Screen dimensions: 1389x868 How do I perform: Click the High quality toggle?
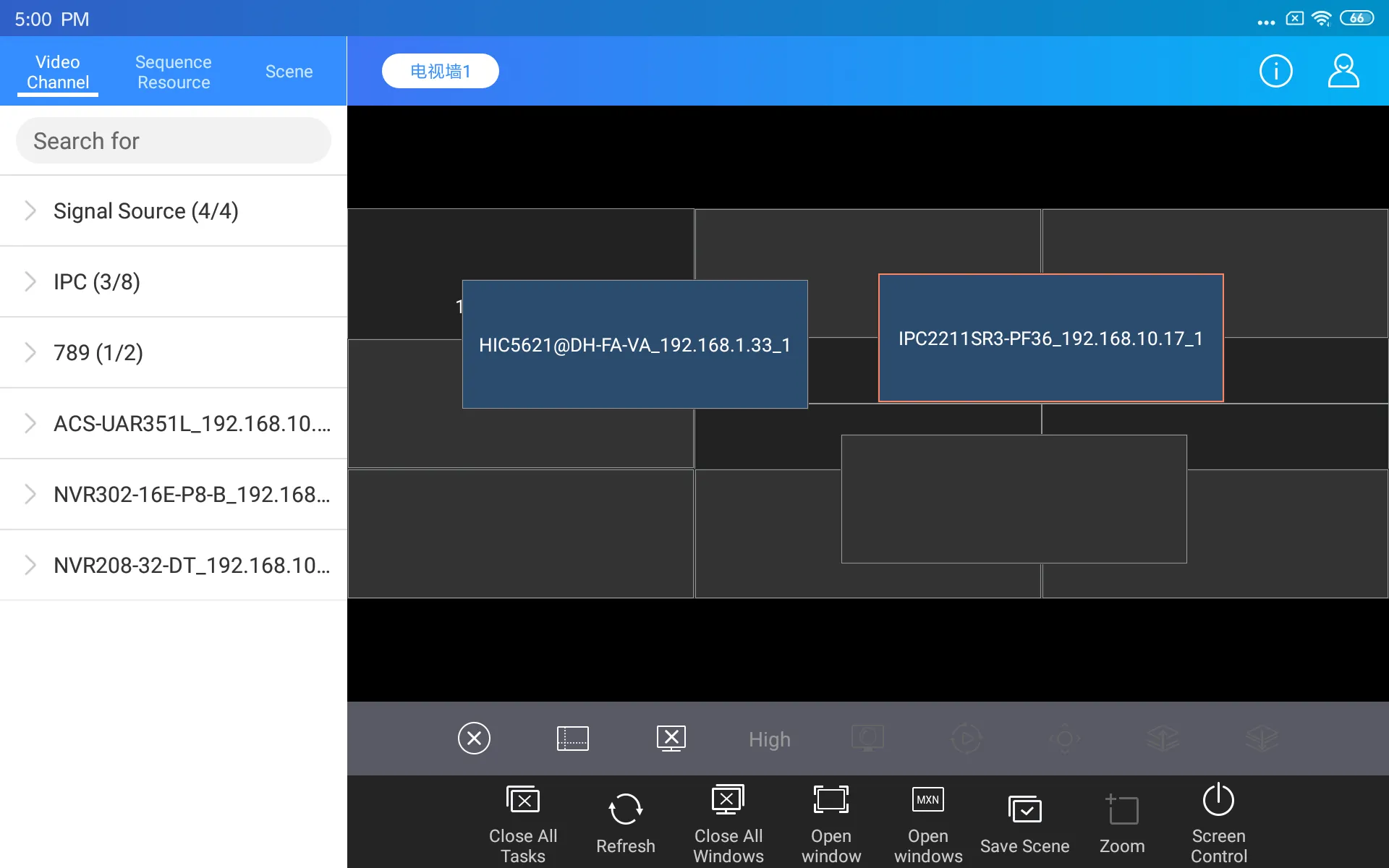[x=769, y=739]
